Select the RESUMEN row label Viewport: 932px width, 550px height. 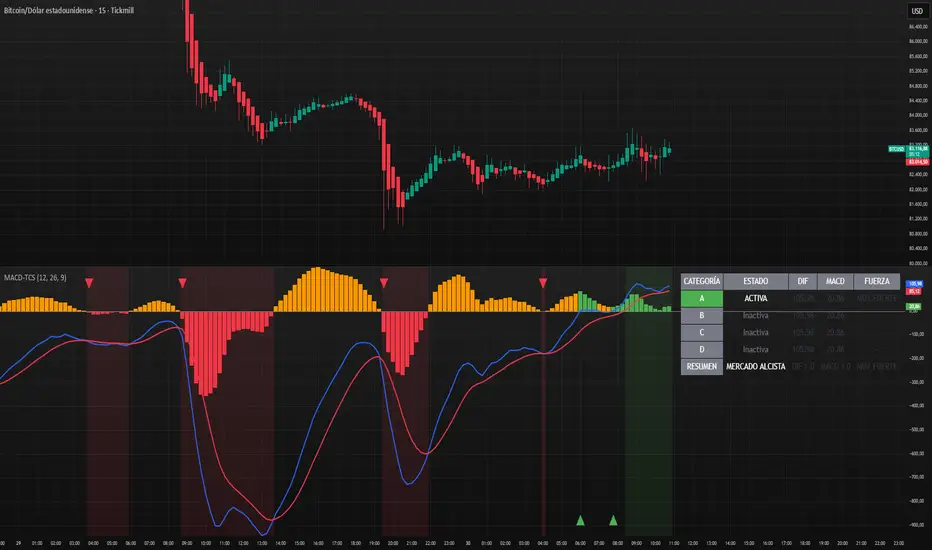tap(701, 366)
